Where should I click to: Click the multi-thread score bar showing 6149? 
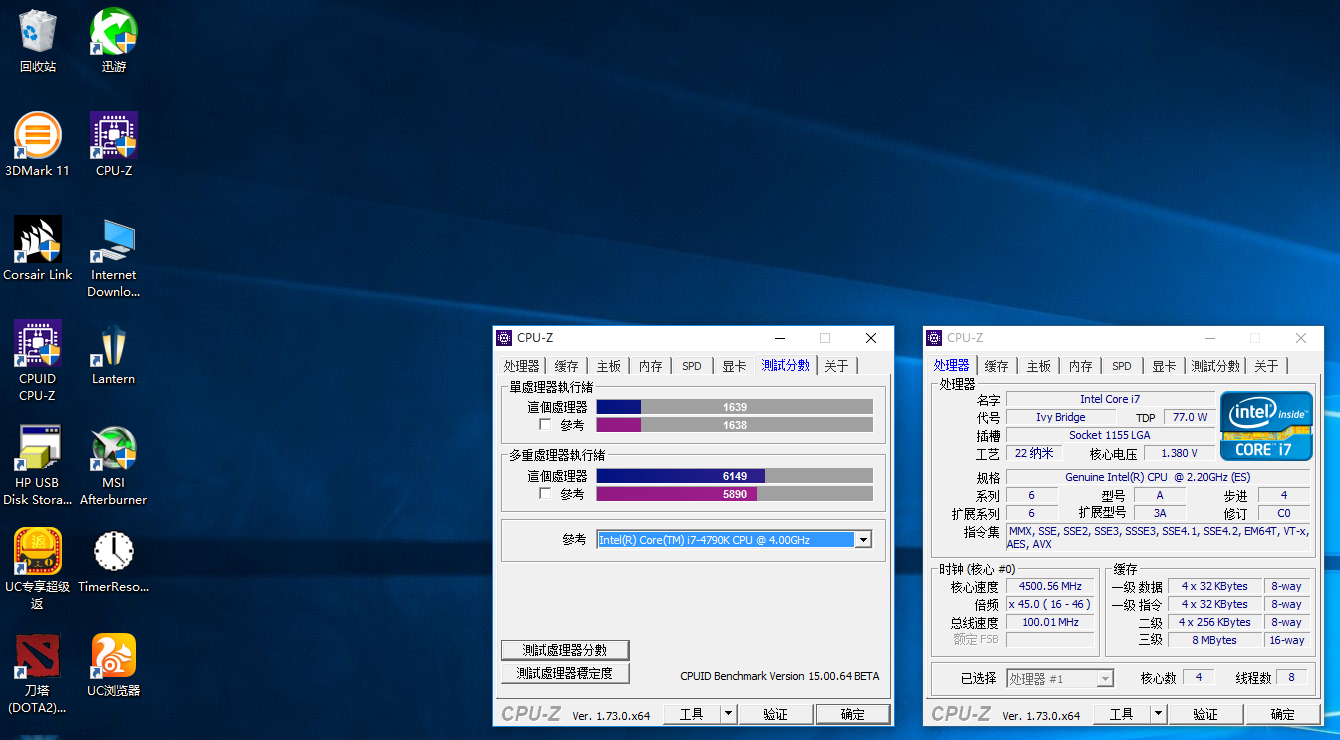pyautogui.click(x=735, y=476)
